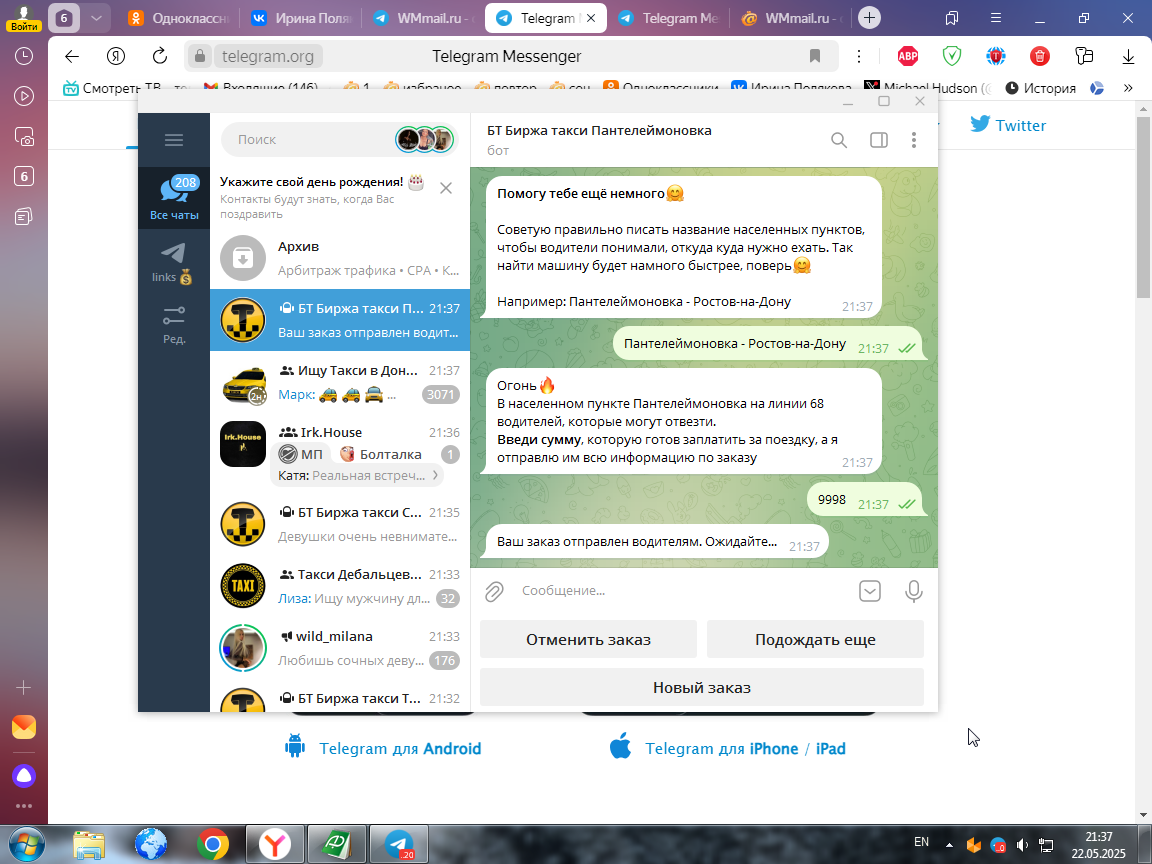
Task: Launch Google Chrome from the taskbar
Action: [x=212, y=844]
